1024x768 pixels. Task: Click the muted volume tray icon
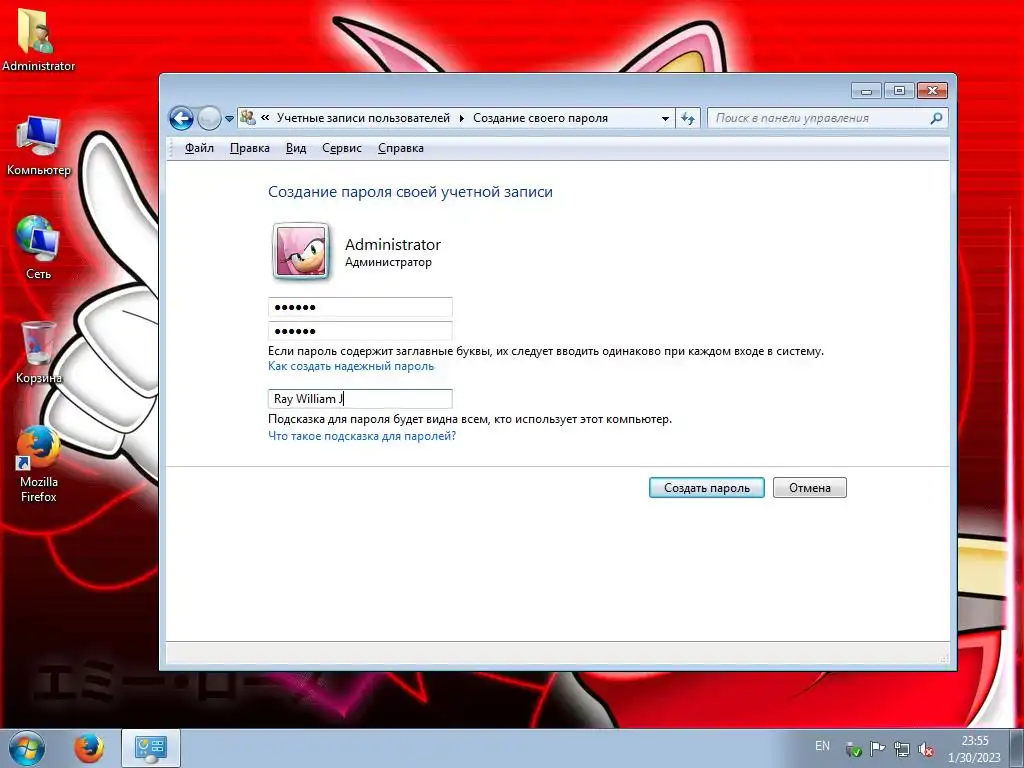coord(925,749)
